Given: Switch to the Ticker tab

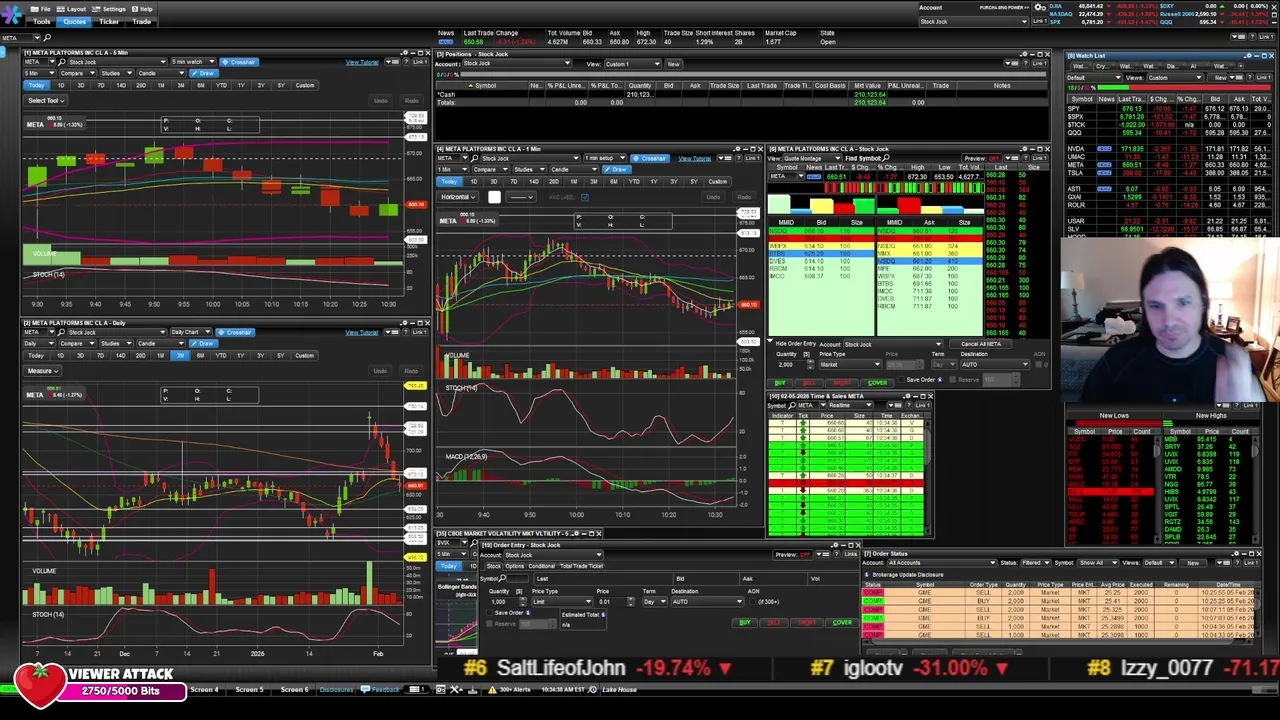Looking at the screenshot, I should pos(109,21).
